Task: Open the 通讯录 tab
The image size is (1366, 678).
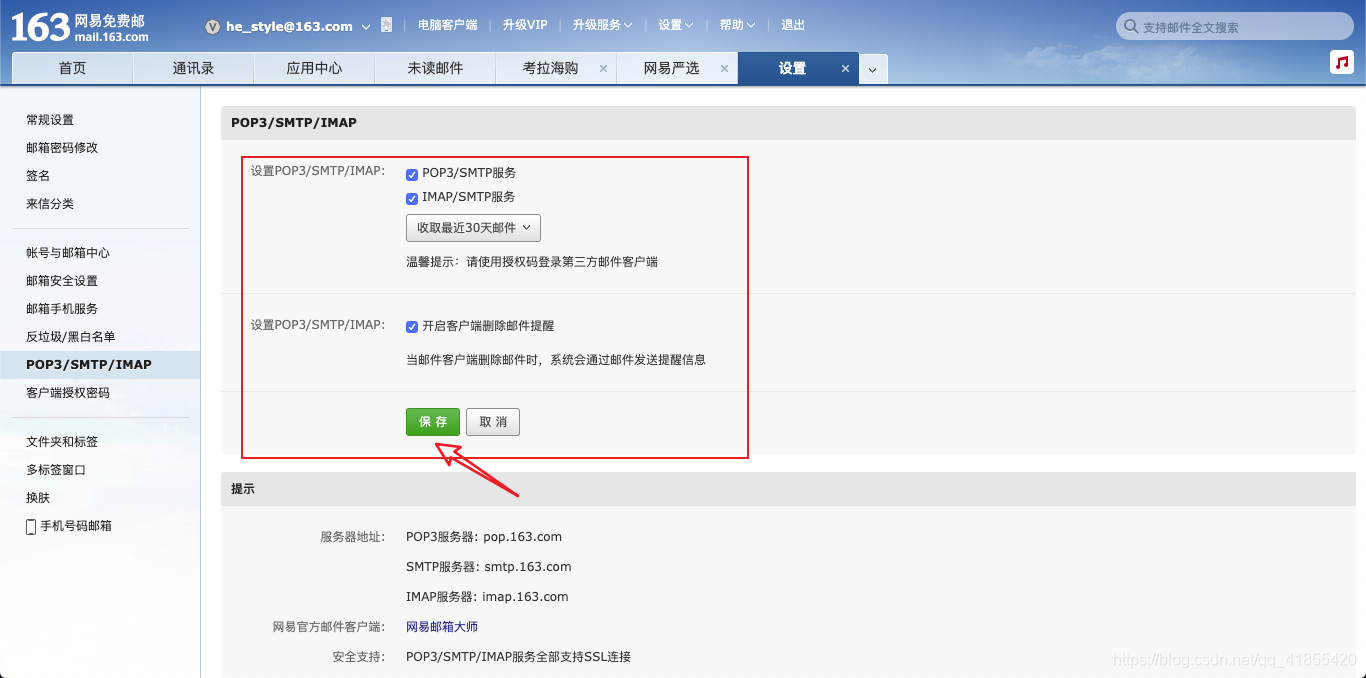Action: coord(192,68)
